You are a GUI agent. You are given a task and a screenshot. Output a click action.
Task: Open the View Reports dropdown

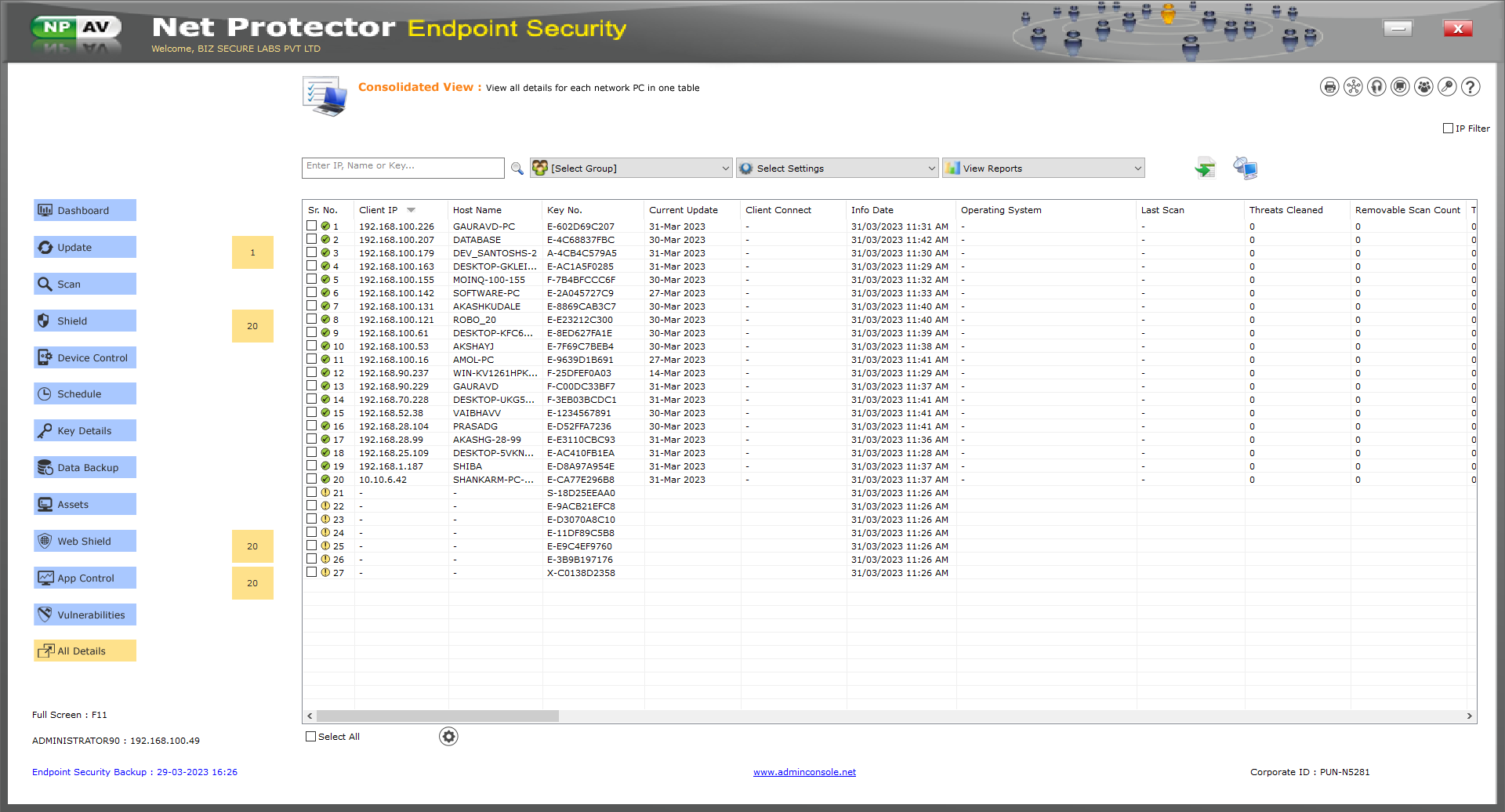coord(1043,169)
